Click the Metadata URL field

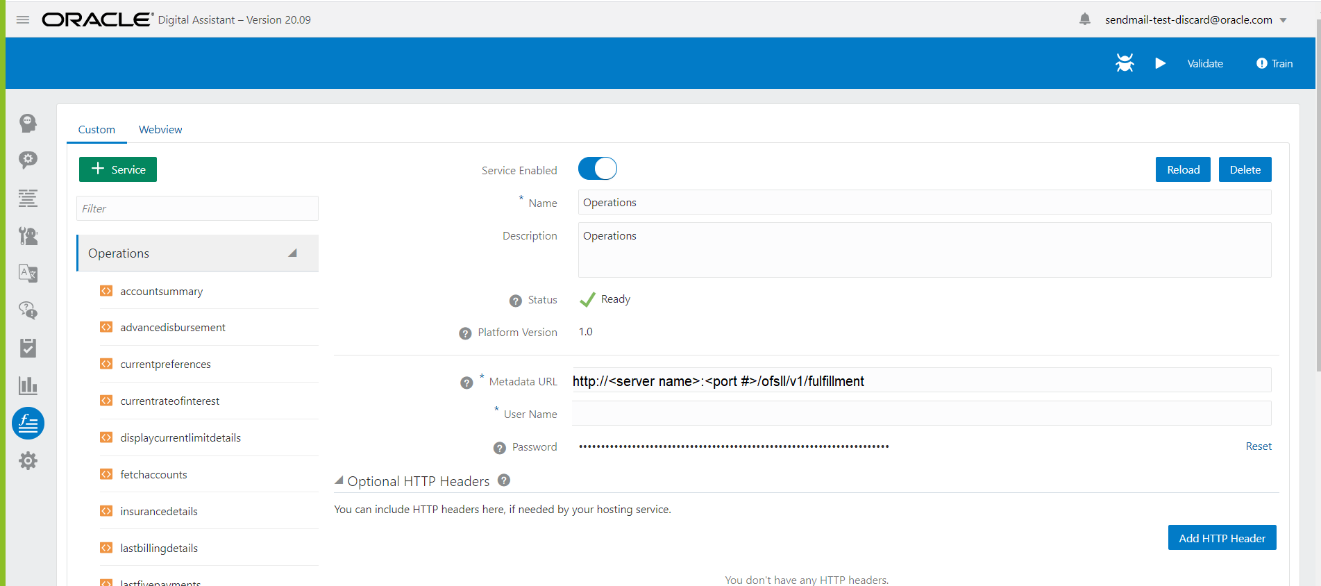(921, 380)
